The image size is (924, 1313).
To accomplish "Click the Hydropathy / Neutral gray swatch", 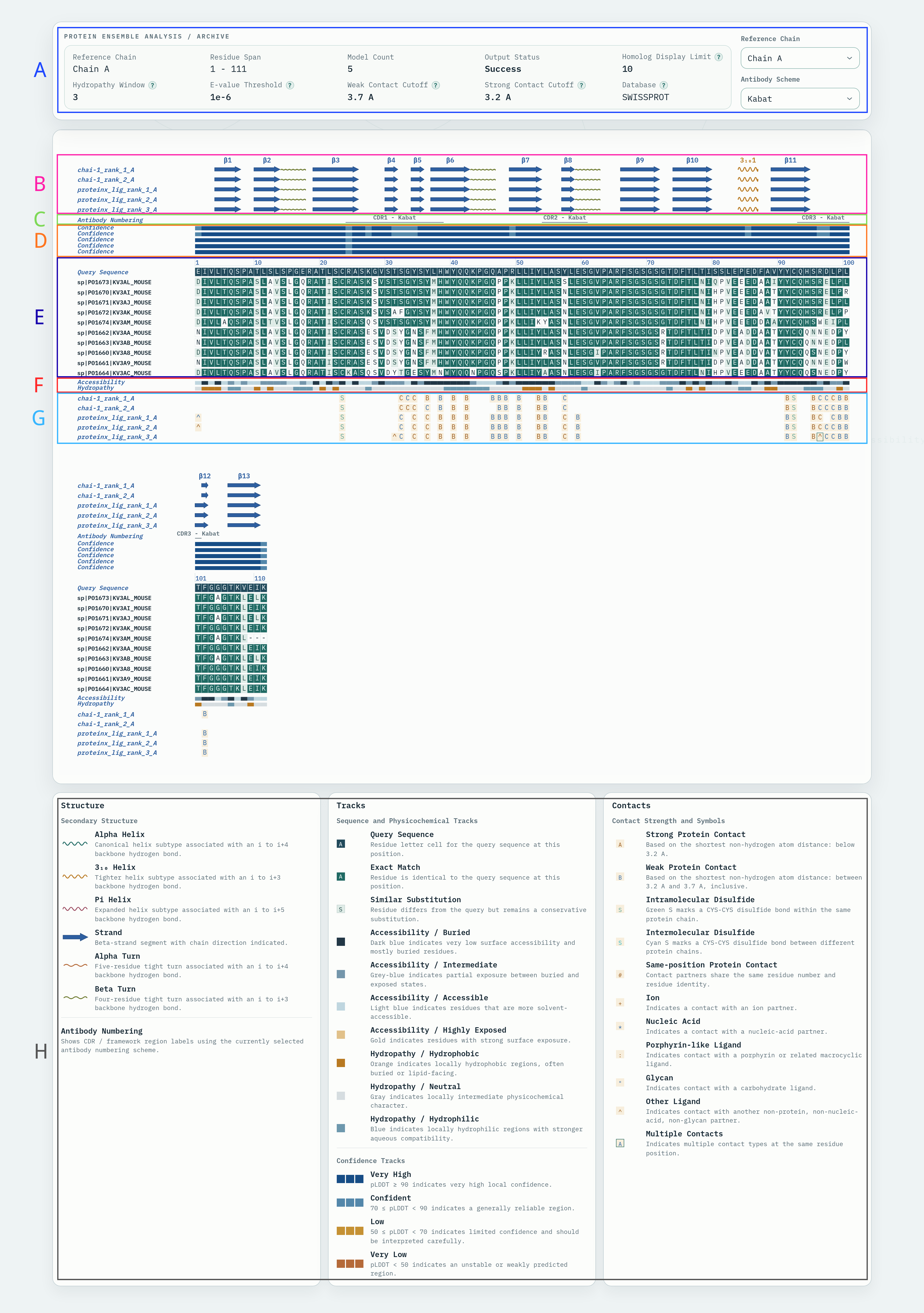I will coord(341,1096).
